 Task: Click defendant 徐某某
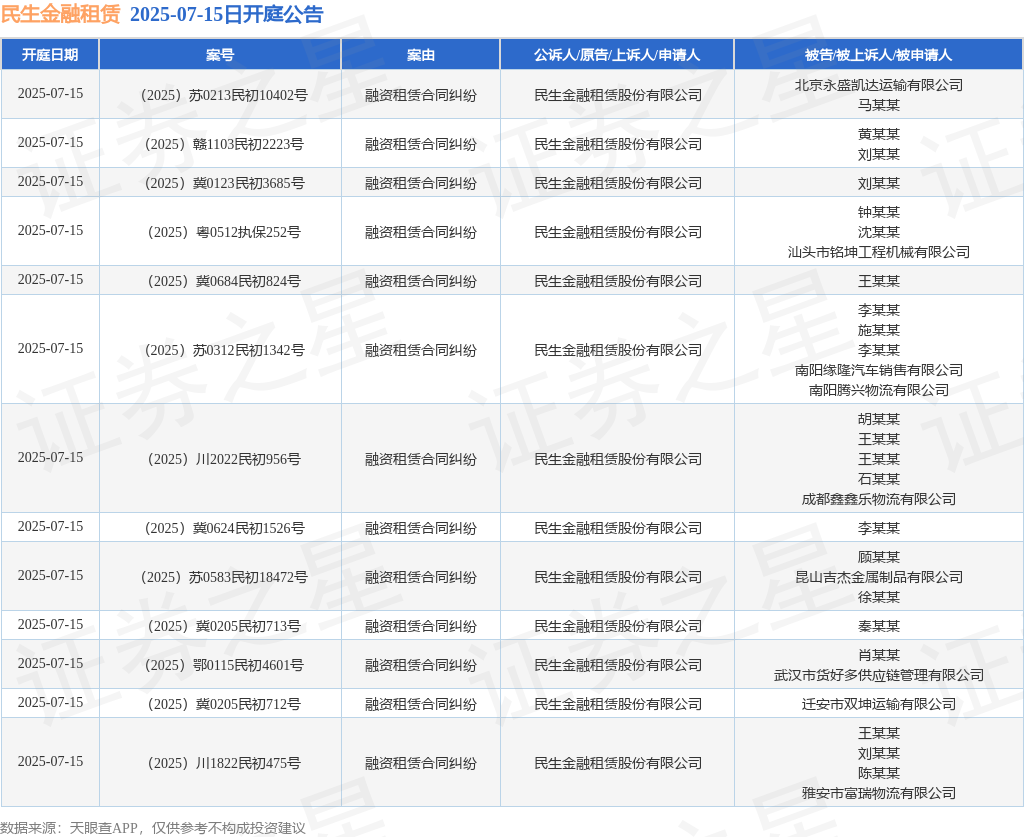[x=879, y=597]
